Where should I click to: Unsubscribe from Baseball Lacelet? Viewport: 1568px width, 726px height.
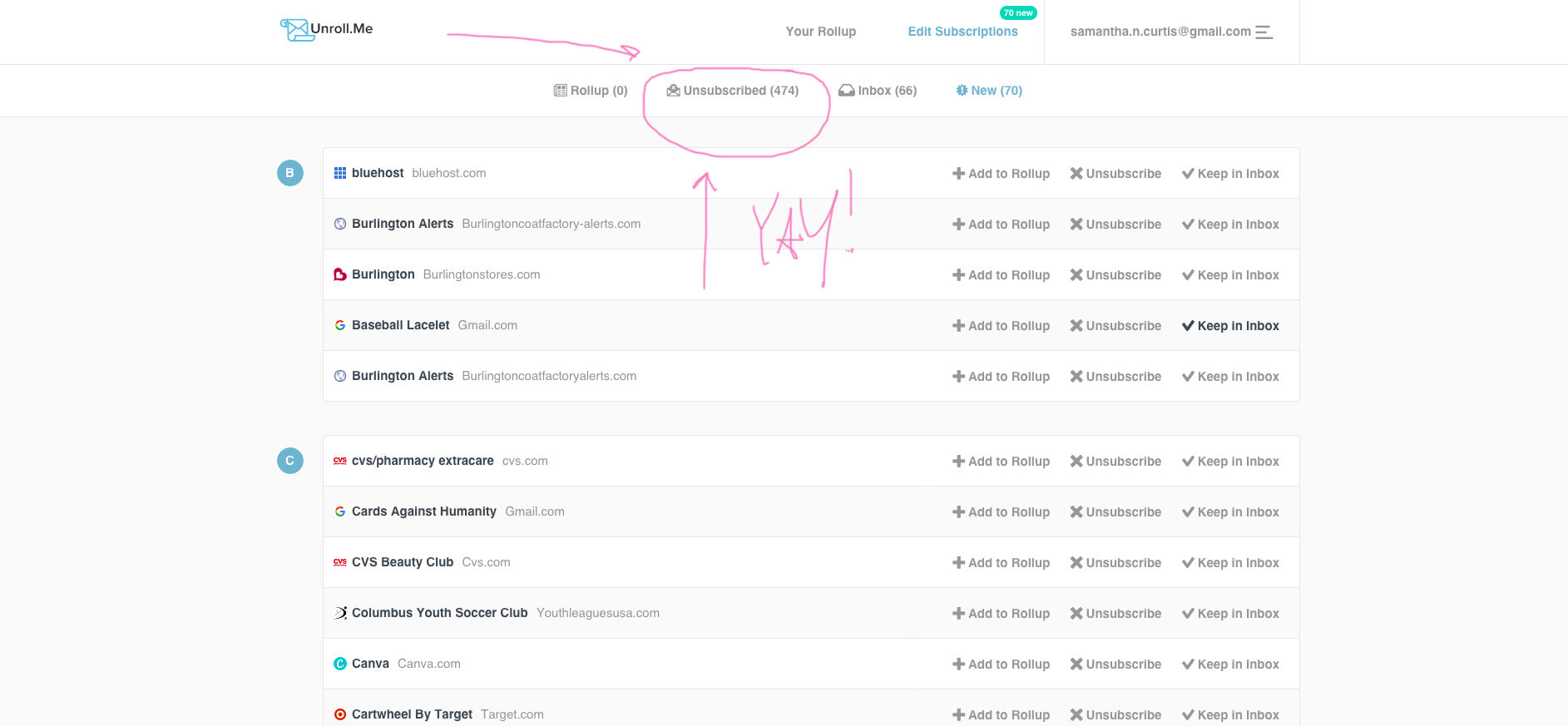[1115, 326]
